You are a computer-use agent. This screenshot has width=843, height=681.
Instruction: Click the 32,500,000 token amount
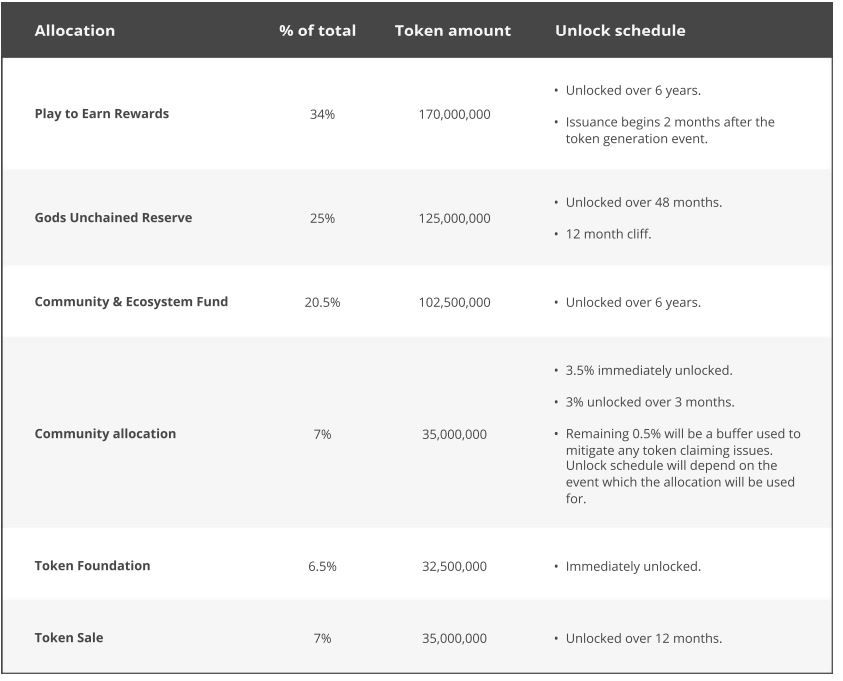pyautogui.click(x=454, y=567)
